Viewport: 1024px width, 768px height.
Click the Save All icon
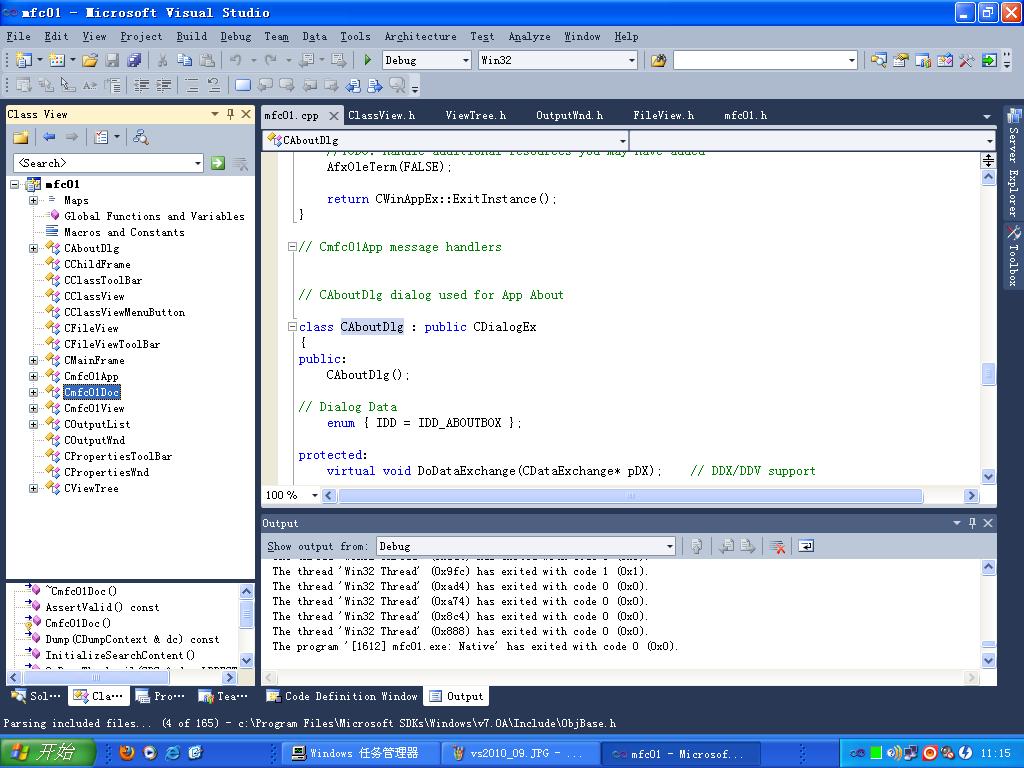coord(135,60)
